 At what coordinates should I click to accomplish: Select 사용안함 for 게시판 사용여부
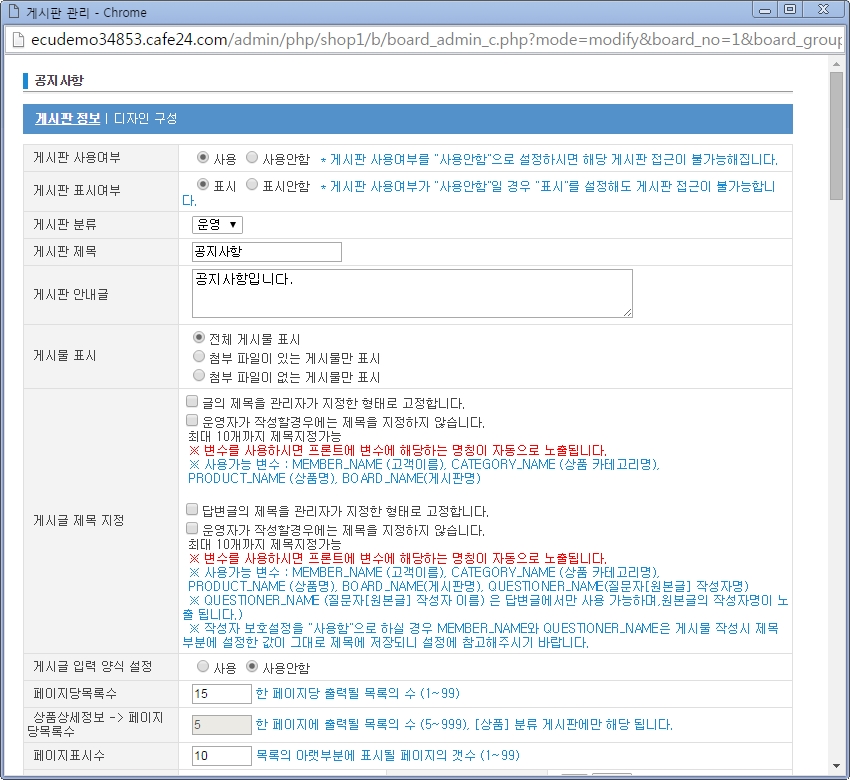click(252, 158)
